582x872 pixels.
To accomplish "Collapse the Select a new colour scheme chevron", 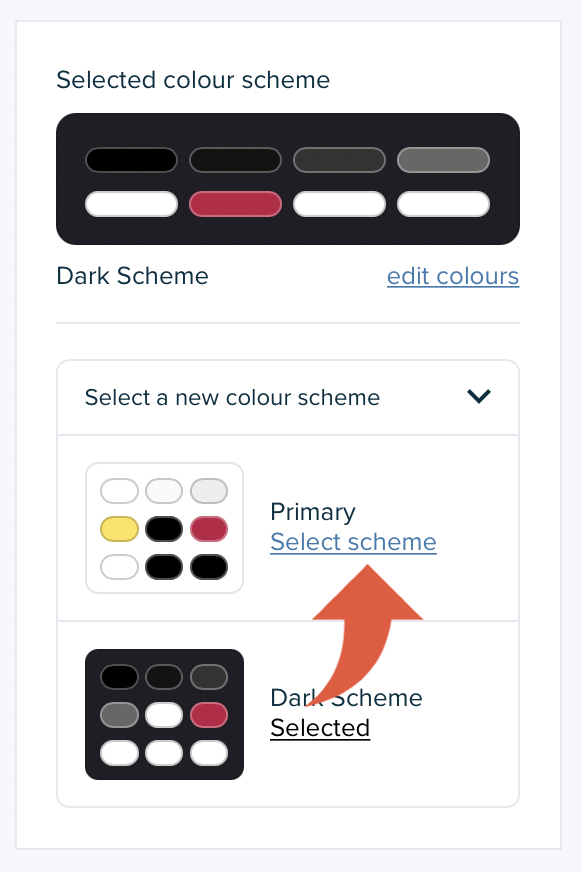I will point(479,397).
